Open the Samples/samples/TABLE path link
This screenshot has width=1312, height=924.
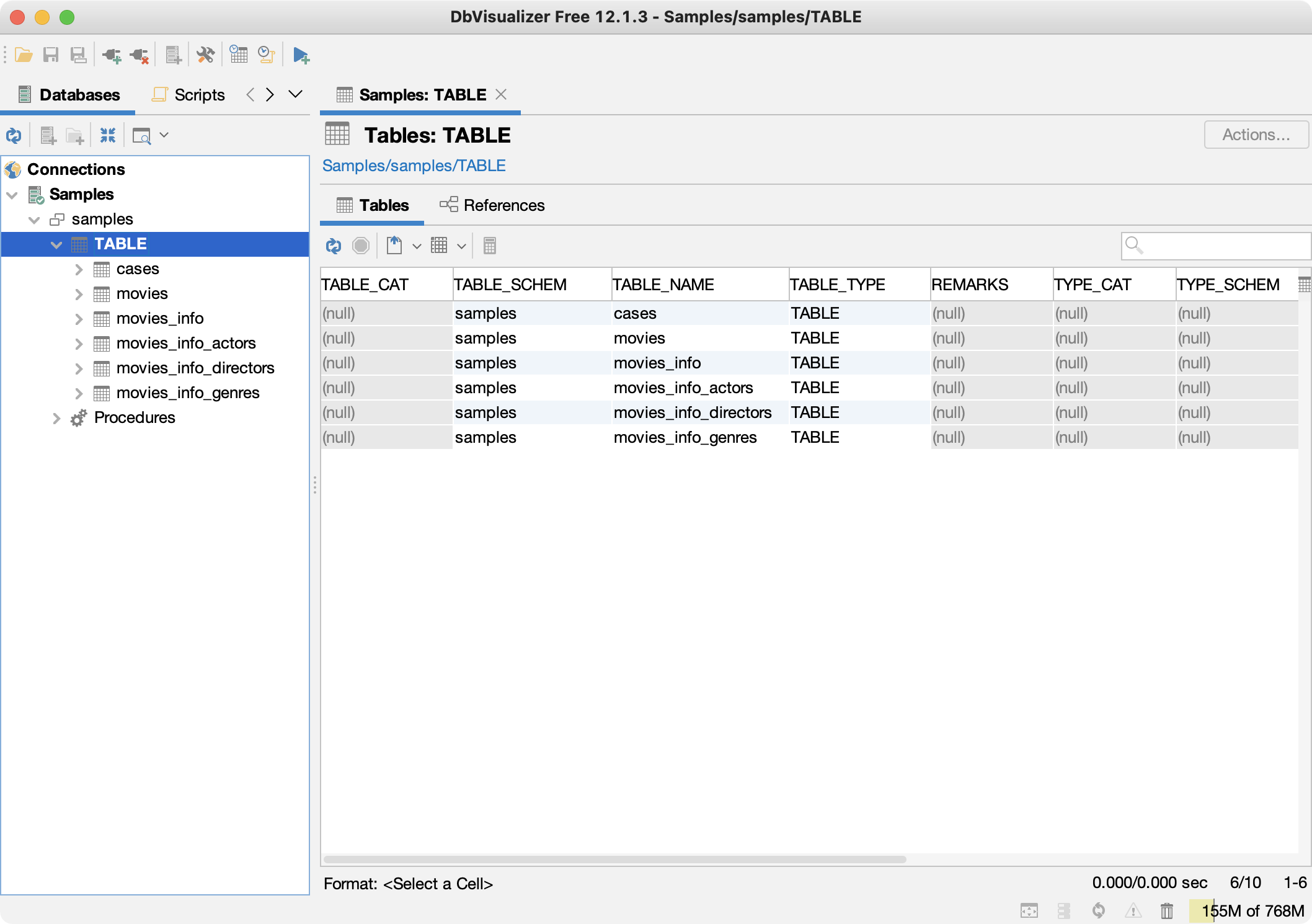click(x=414, y=166)
